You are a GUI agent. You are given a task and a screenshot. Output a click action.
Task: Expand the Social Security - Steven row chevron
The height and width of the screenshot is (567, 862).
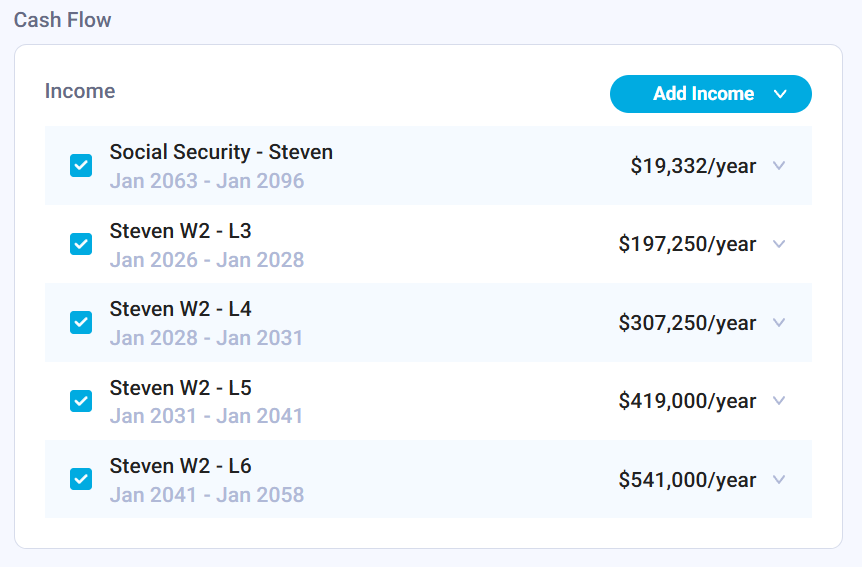click(x=779, y=166)
